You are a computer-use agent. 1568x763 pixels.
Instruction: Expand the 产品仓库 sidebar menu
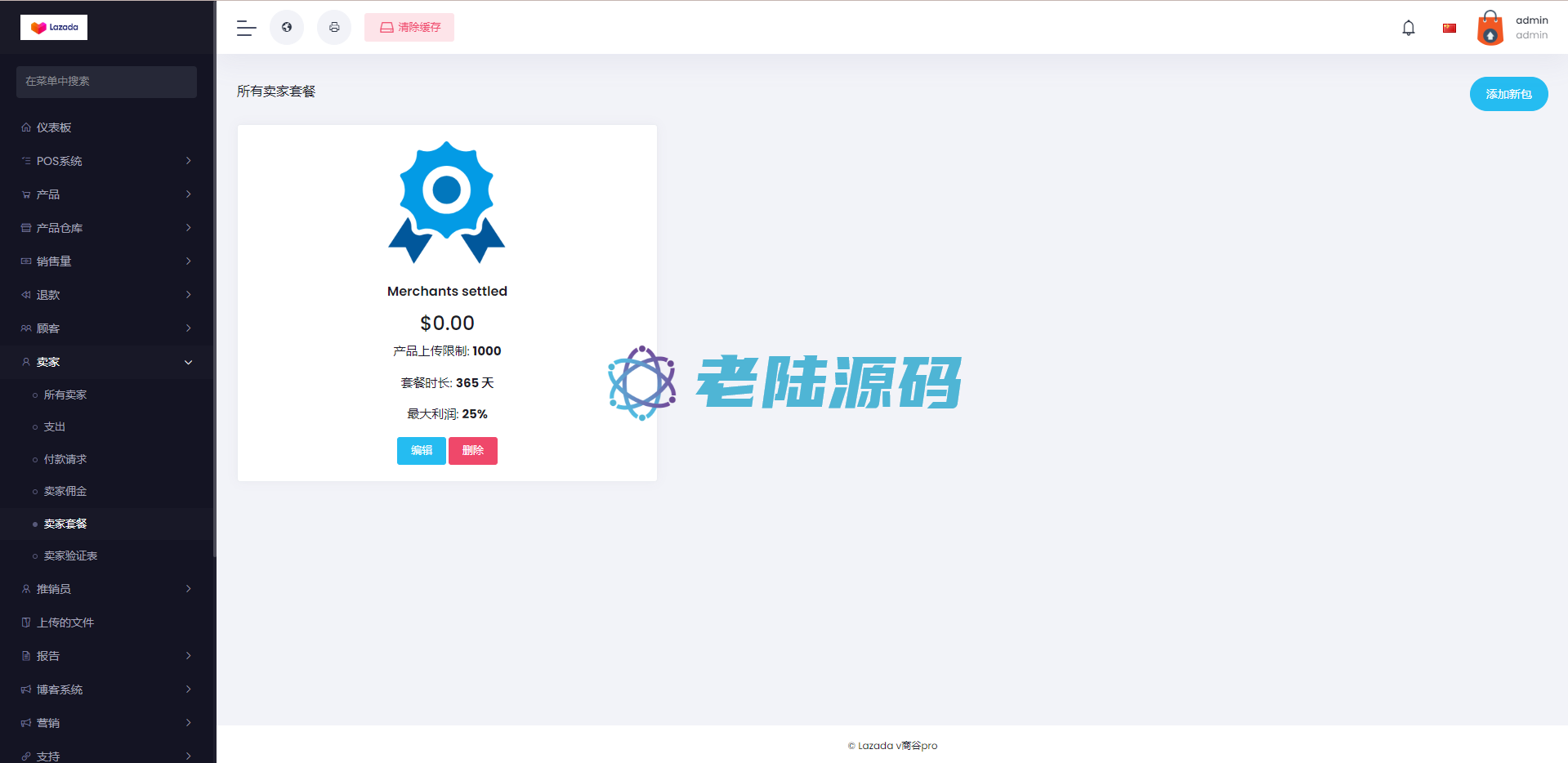click(106, 228)
